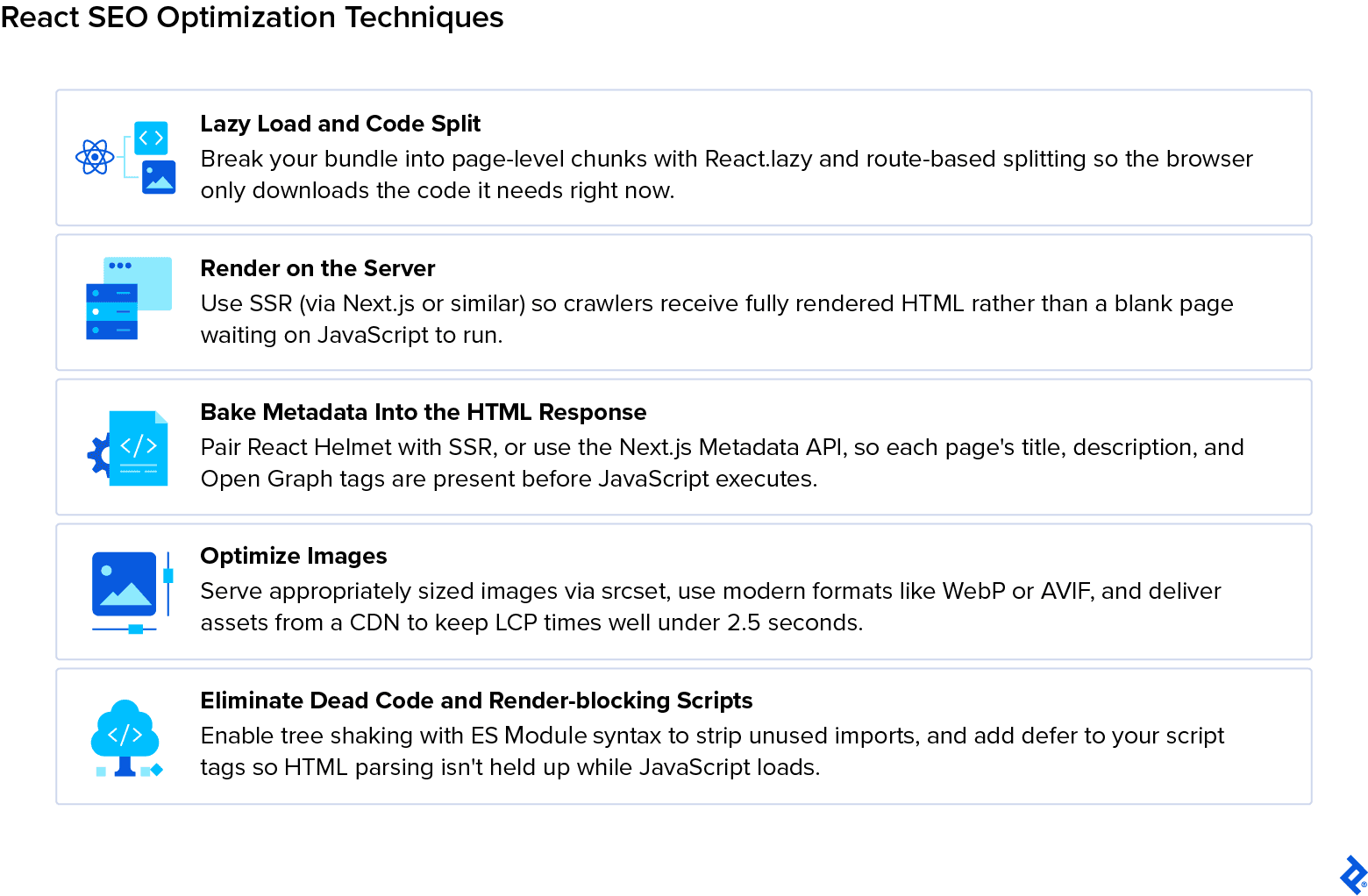
Task: Click the Eliminate Dead Code and Render-blocking Scripts heading
Action: tap(476, 700)
